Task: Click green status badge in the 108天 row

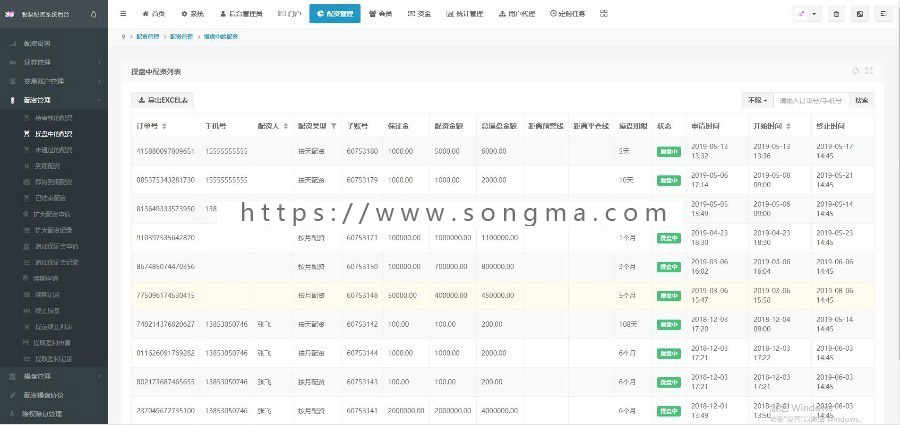Action: (x=669, y=324)
